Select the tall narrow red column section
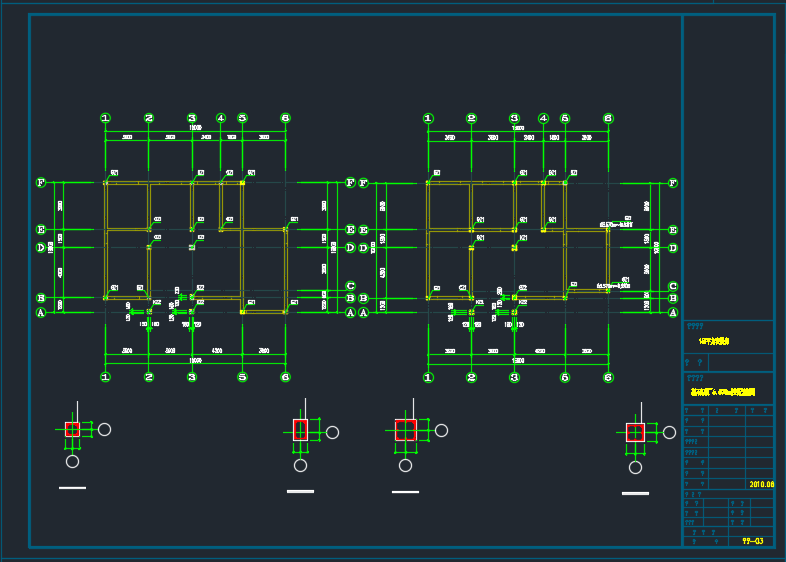This screenshot has width=786, height=562. click(300, 430)
